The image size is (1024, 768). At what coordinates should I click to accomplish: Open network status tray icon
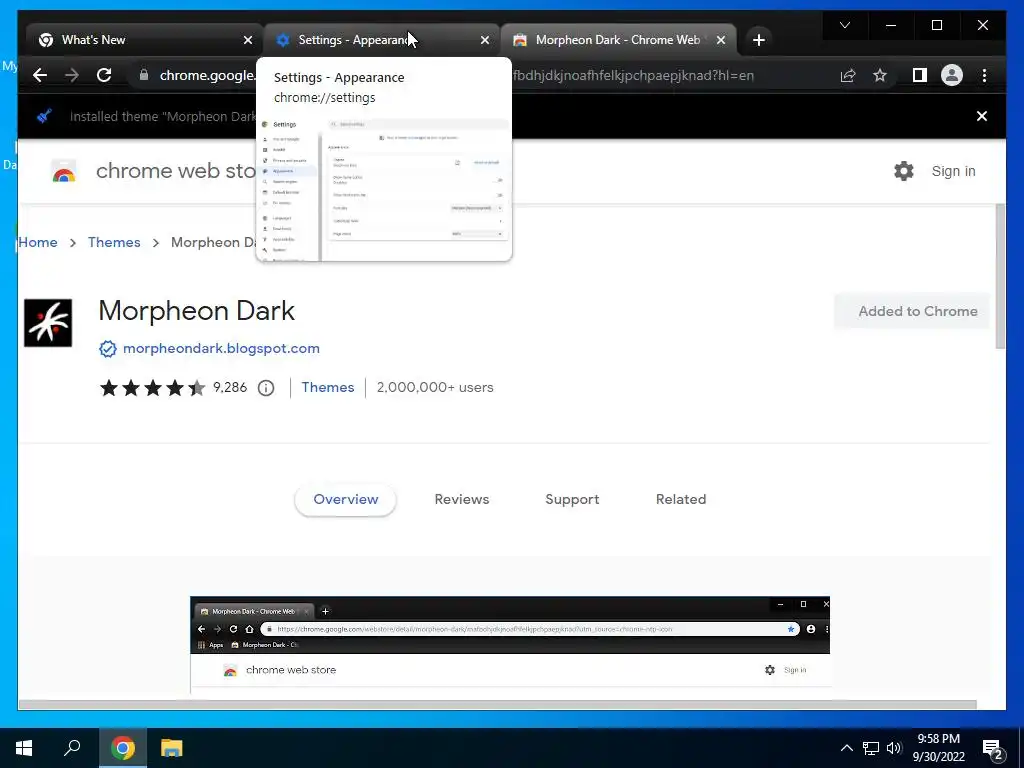point(871,748)
